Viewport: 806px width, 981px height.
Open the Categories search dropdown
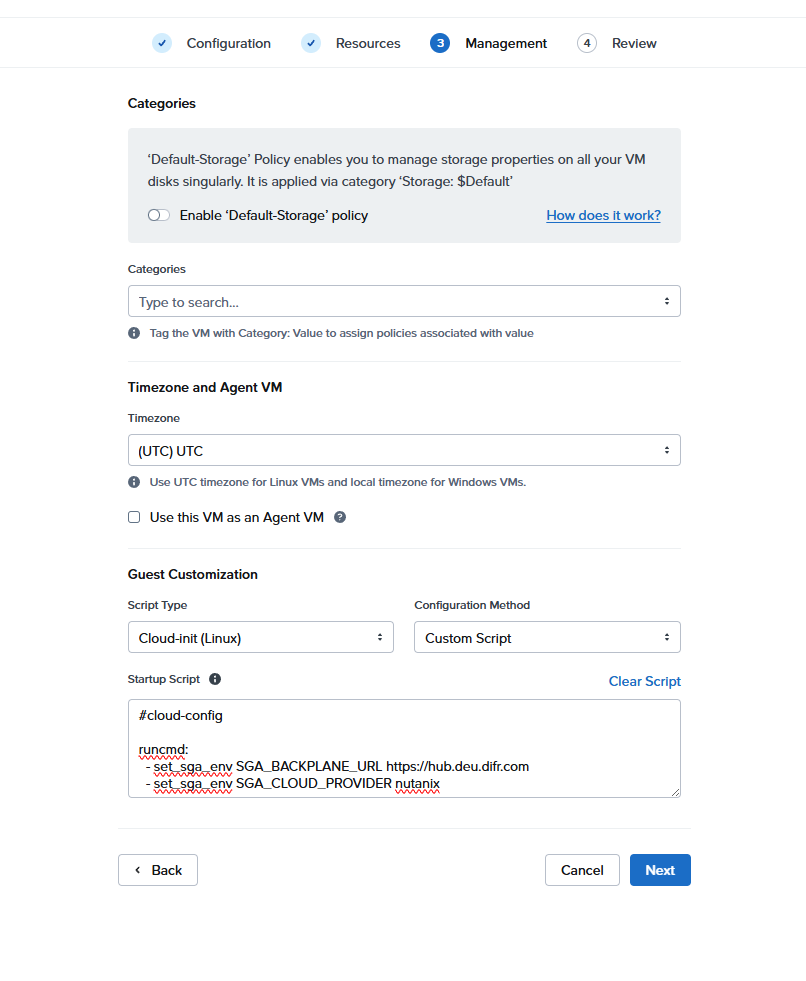404,301
